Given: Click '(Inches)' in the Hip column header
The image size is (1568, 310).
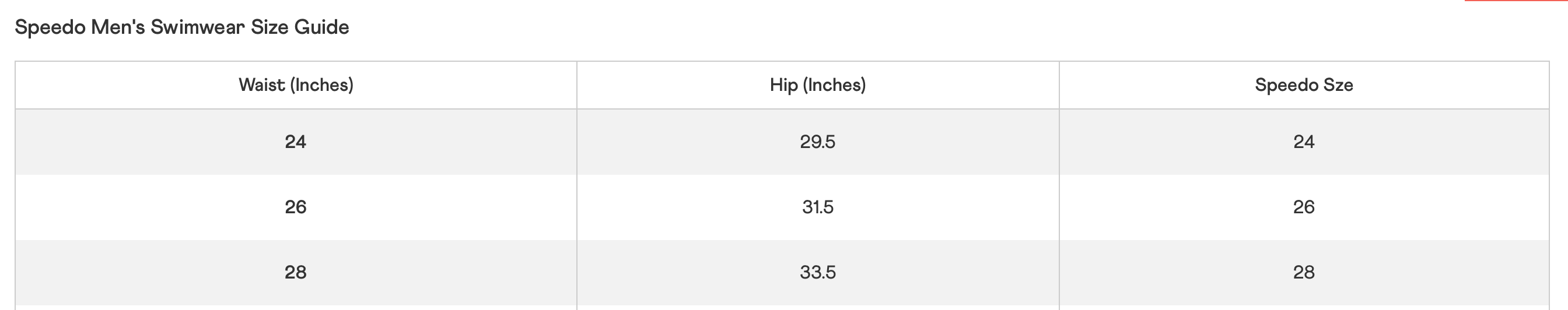Looking at the screenshot, I should click(834, 85).
